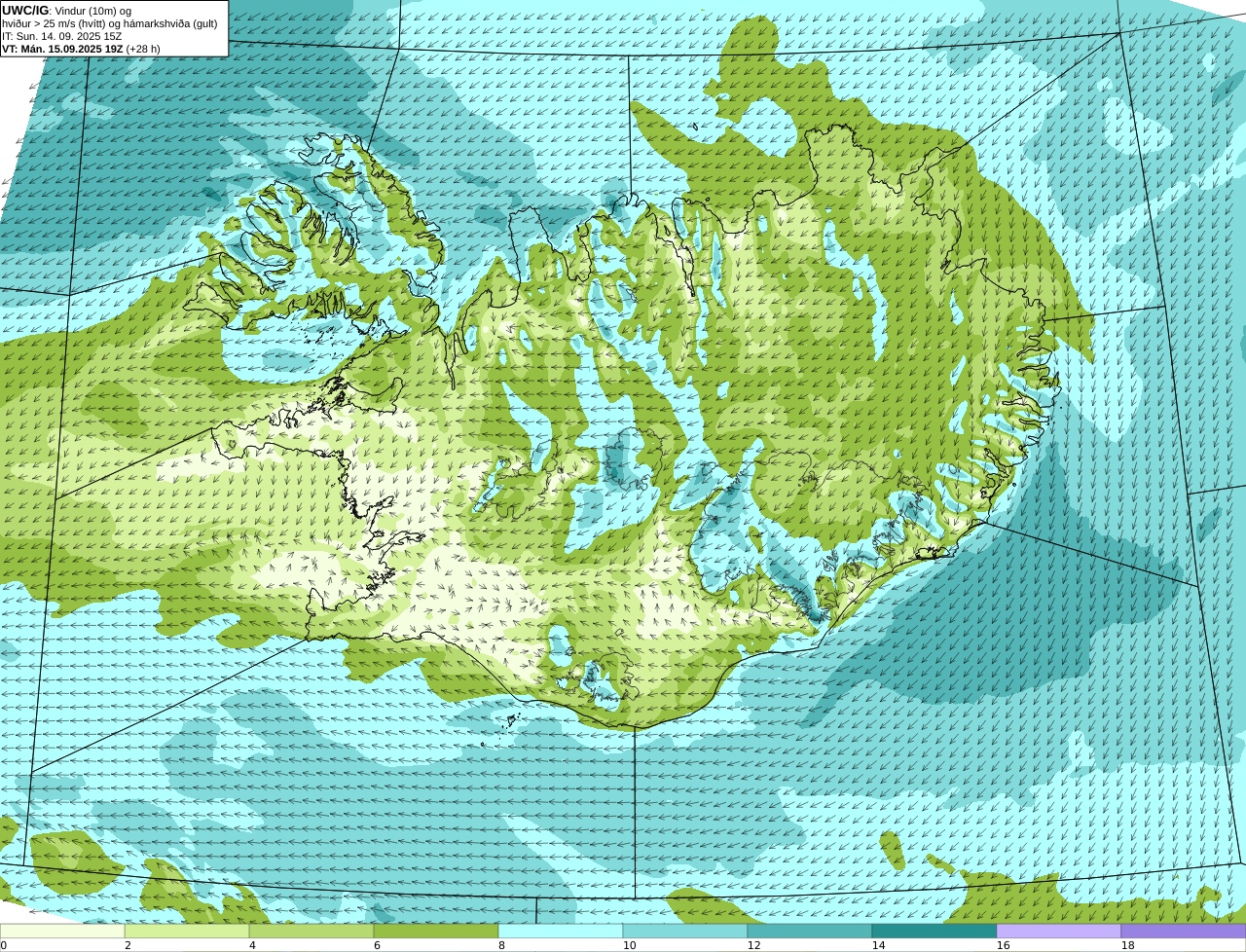
Task: Click the legend scale label '10'
Action: (629, 945)
